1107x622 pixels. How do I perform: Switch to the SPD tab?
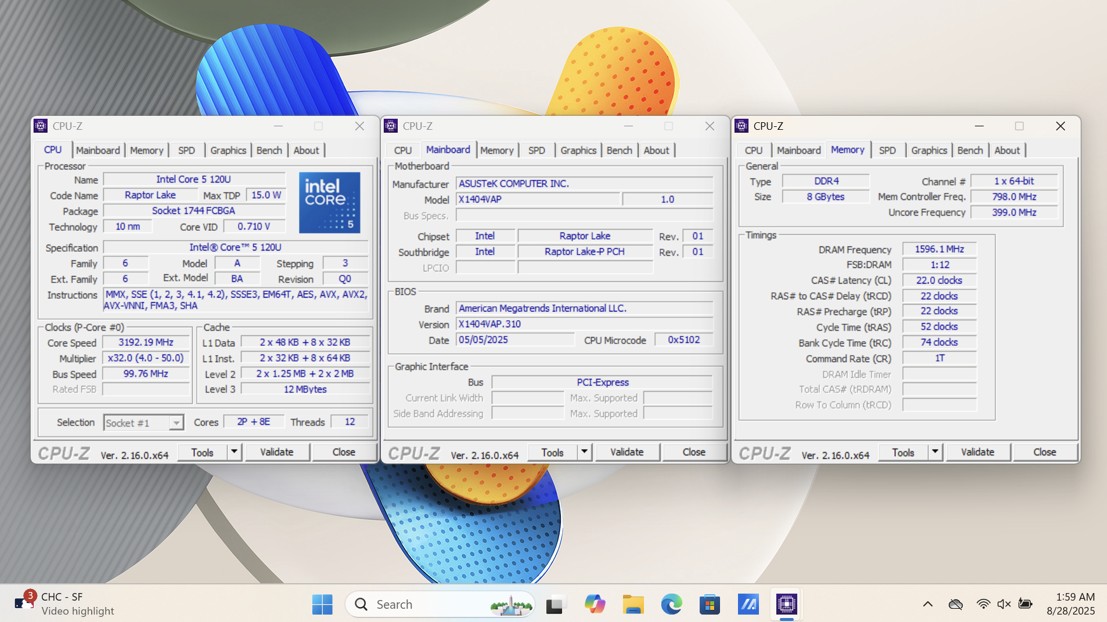(x=186, y=149)
